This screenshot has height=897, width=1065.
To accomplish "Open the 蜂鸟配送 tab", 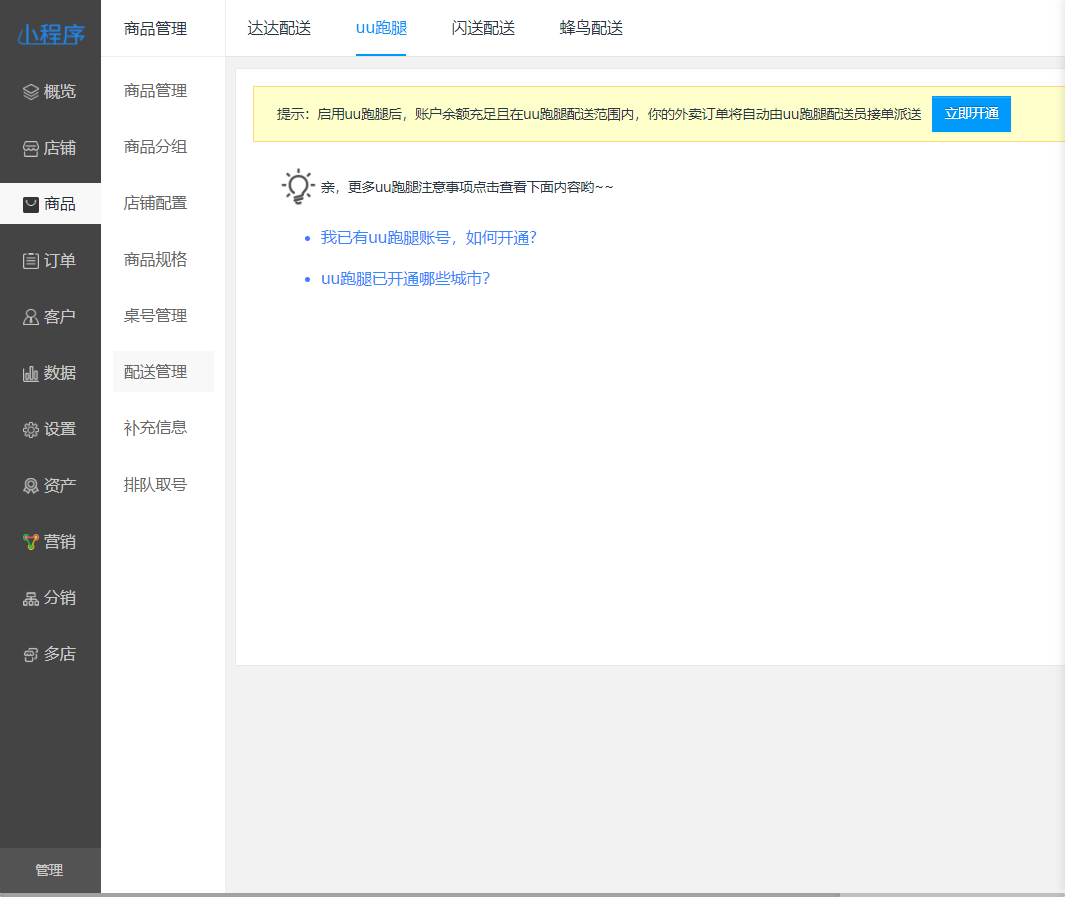I will [591, 28].
